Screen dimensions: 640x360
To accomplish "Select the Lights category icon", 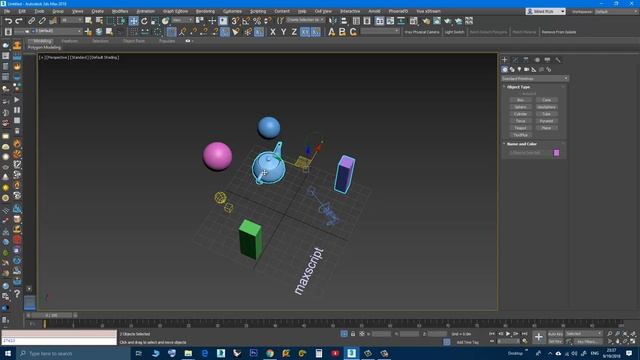I will point(520,70).
